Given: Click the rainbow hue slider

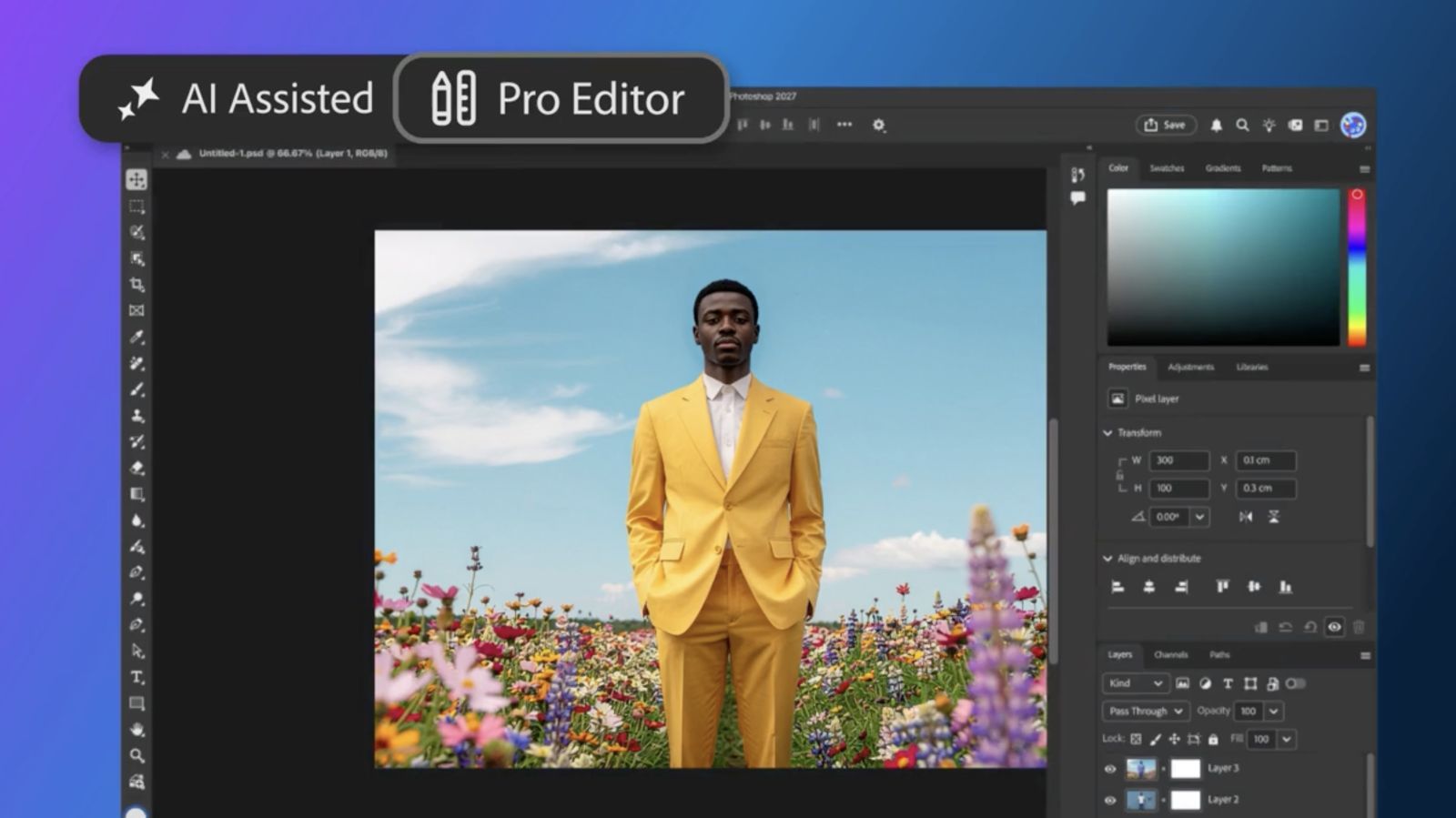Looking at the screenshot, I should pos(1357,268).
